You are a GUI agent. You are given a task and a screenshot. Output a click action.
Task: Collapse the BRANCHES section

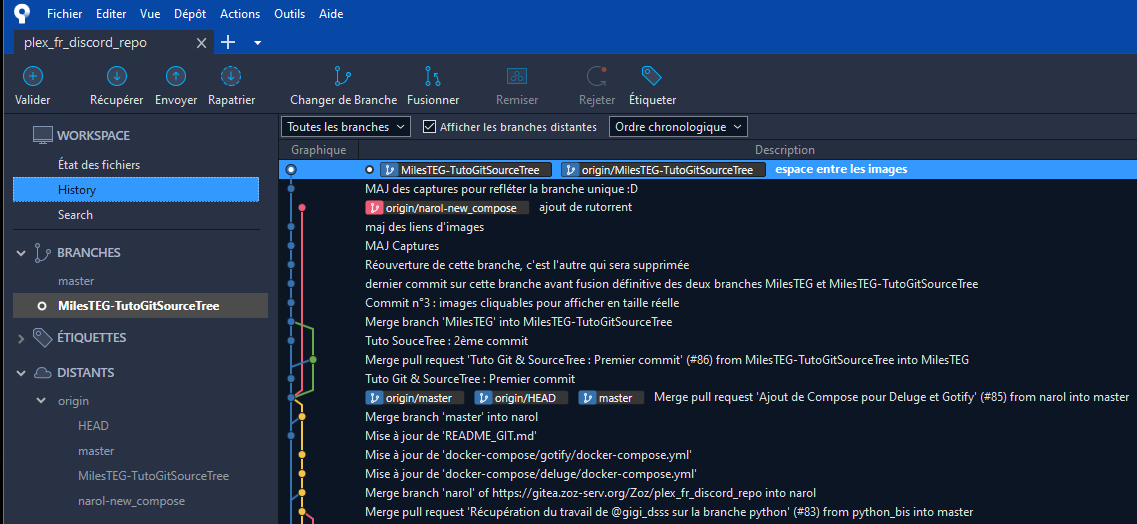click(x=20, y=253)
